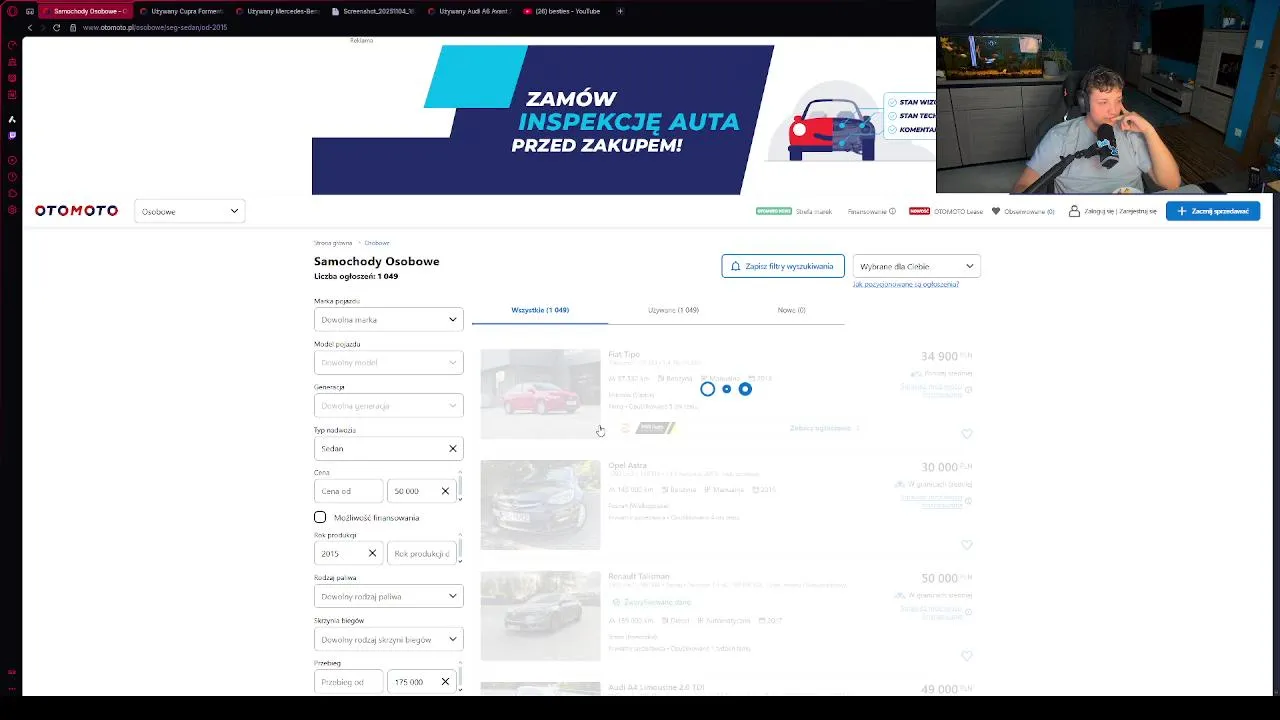This screenshot has width=1280, height=720.
Task: Open OTOMOTO Lease link
Action: pos(960,211)
